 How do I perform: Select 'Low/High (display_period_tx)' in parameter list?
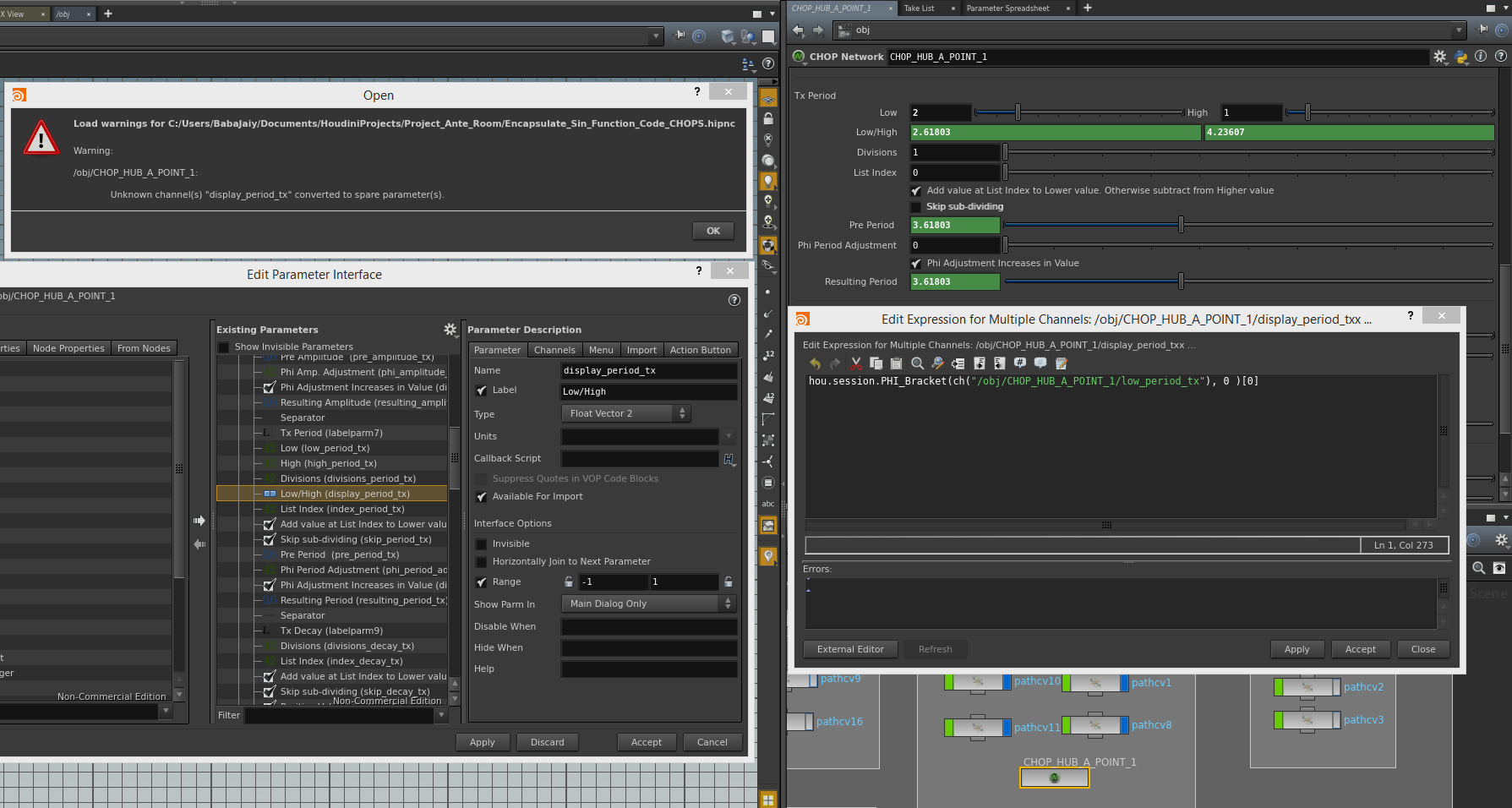[x=332, y=494]
